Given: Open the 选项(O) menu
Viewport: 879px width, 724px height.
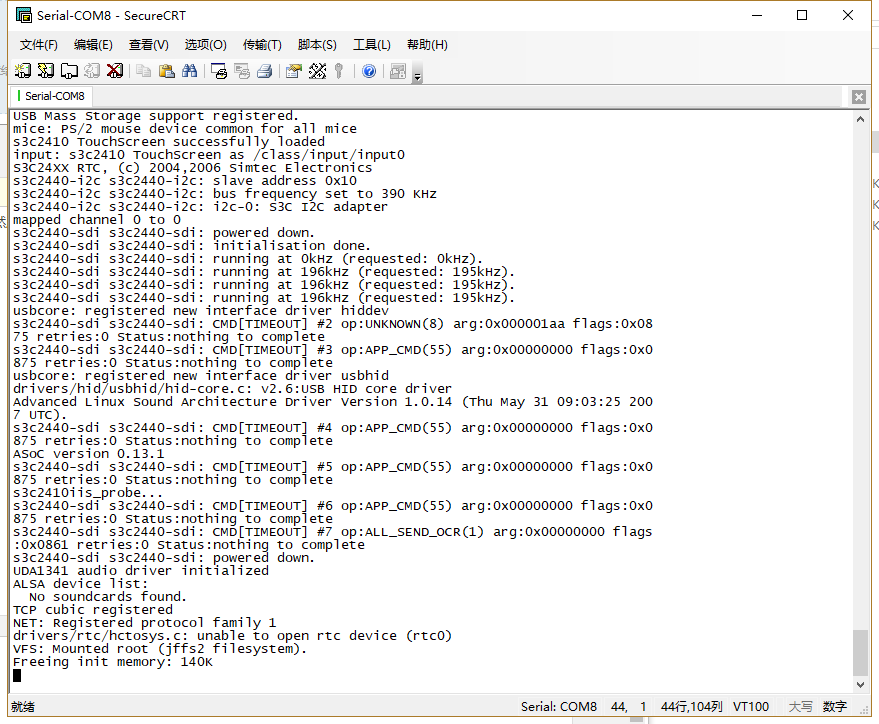Looking at the screenshot, I should point(206,45).
